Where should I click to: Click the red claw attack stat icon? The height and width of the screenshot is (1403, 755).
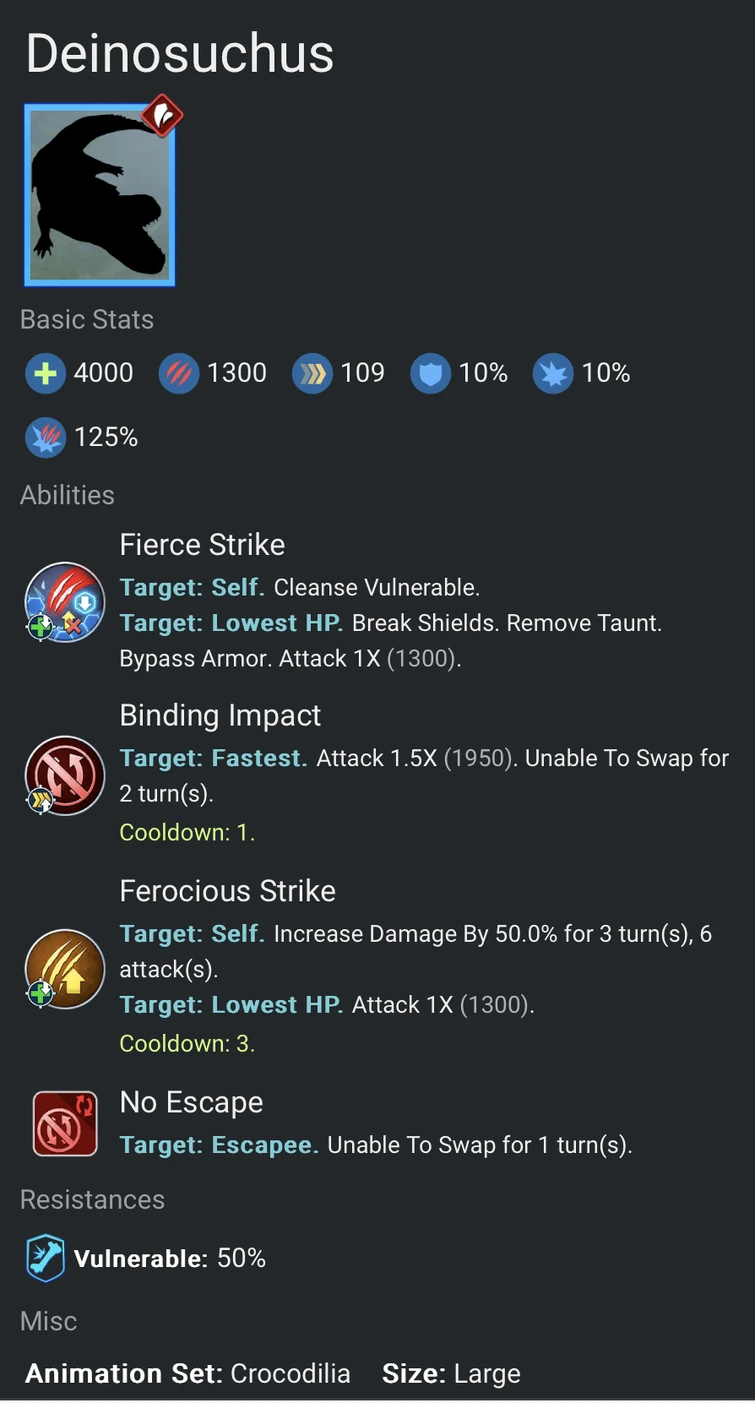coord(178,374)
